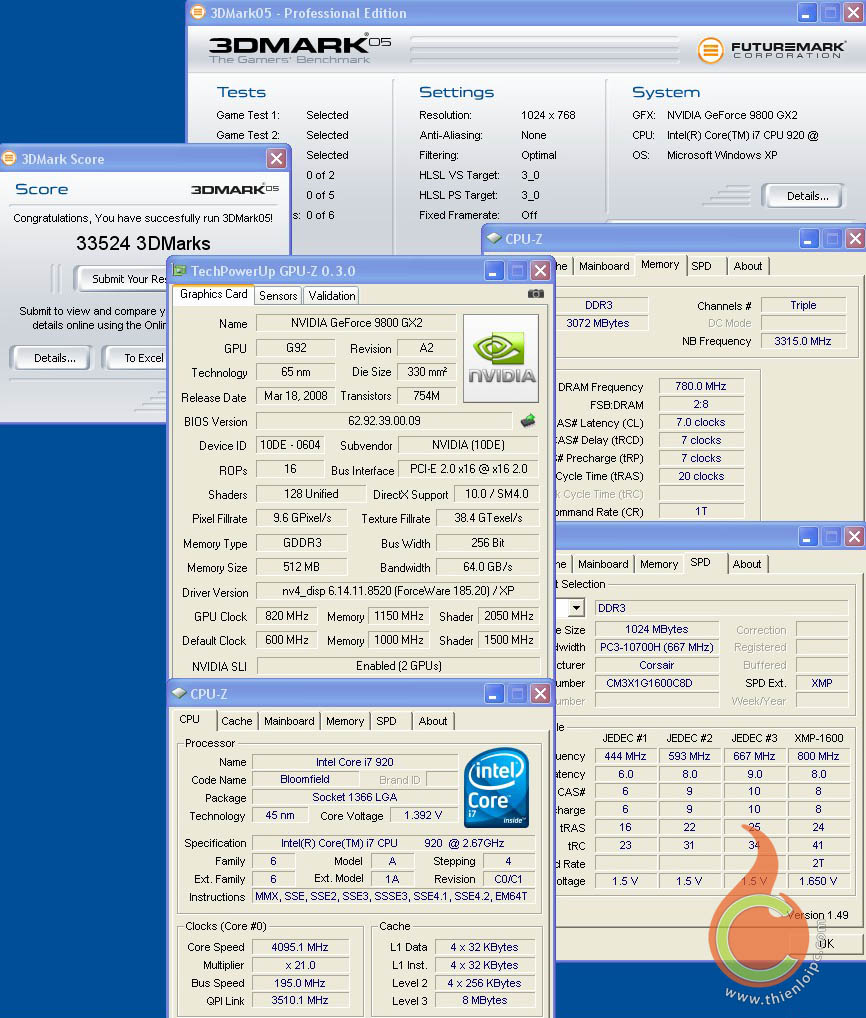Switch to Validation tab in GPU-Z
The width and height of the screenshot is (866, 1018).
332,295
